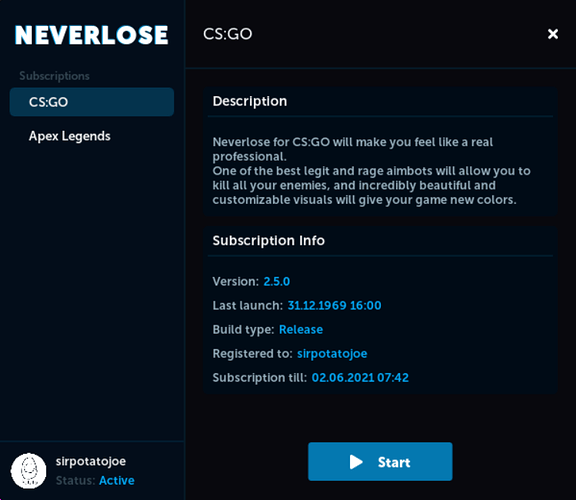The width and height of the screenshot is (576, 500).
Task: Click the sirpotatojoe username beside the avatar
Action: 91,461
